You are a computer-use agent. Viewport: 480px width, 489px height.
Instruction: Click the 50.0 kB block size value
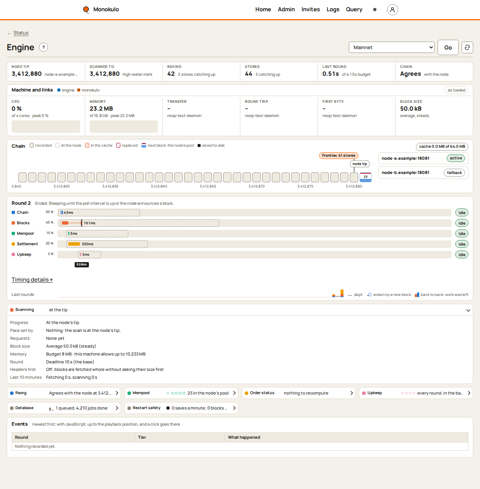(411, 109)
